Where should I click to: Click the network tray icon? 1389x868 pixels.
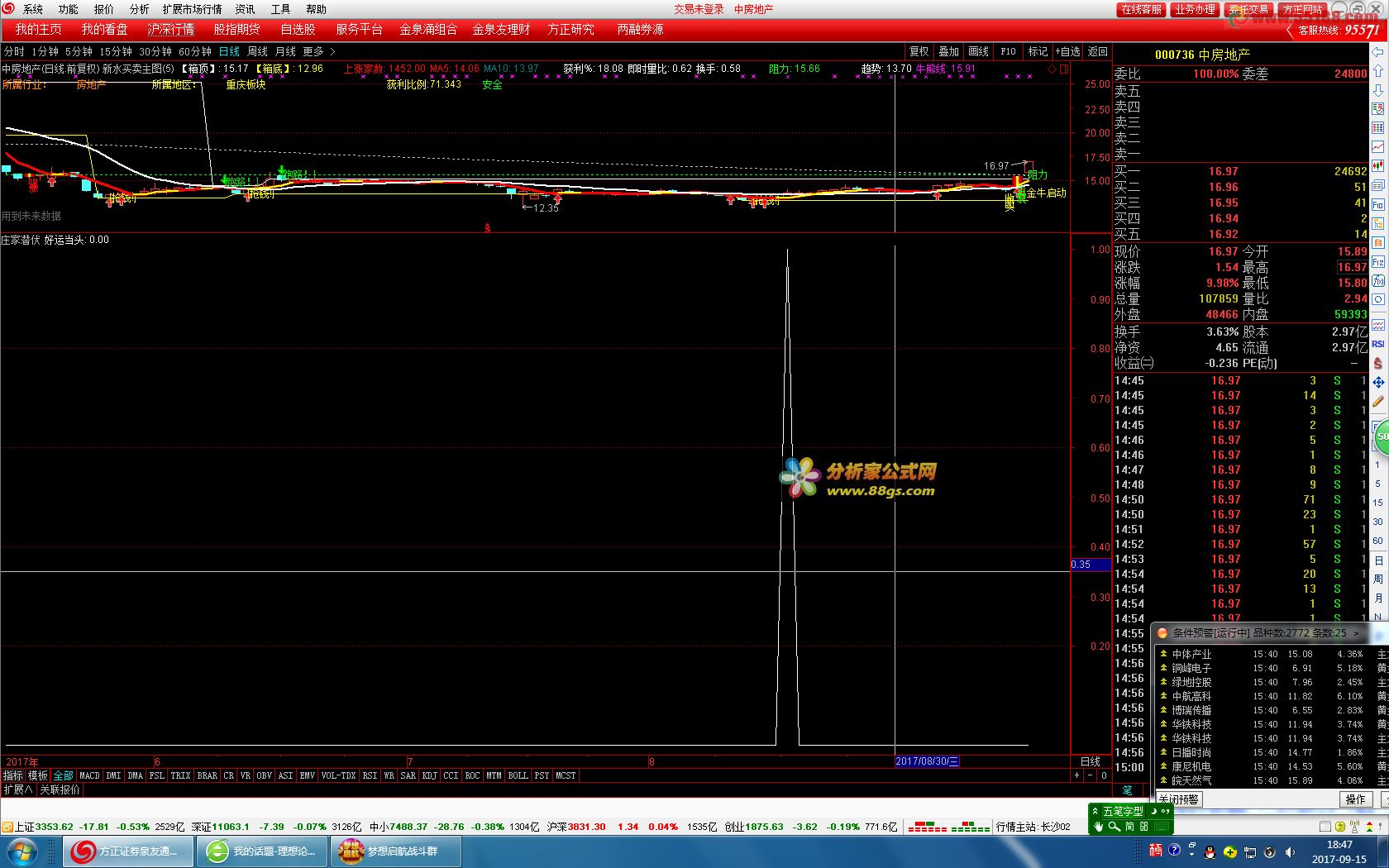(1249, 852)
